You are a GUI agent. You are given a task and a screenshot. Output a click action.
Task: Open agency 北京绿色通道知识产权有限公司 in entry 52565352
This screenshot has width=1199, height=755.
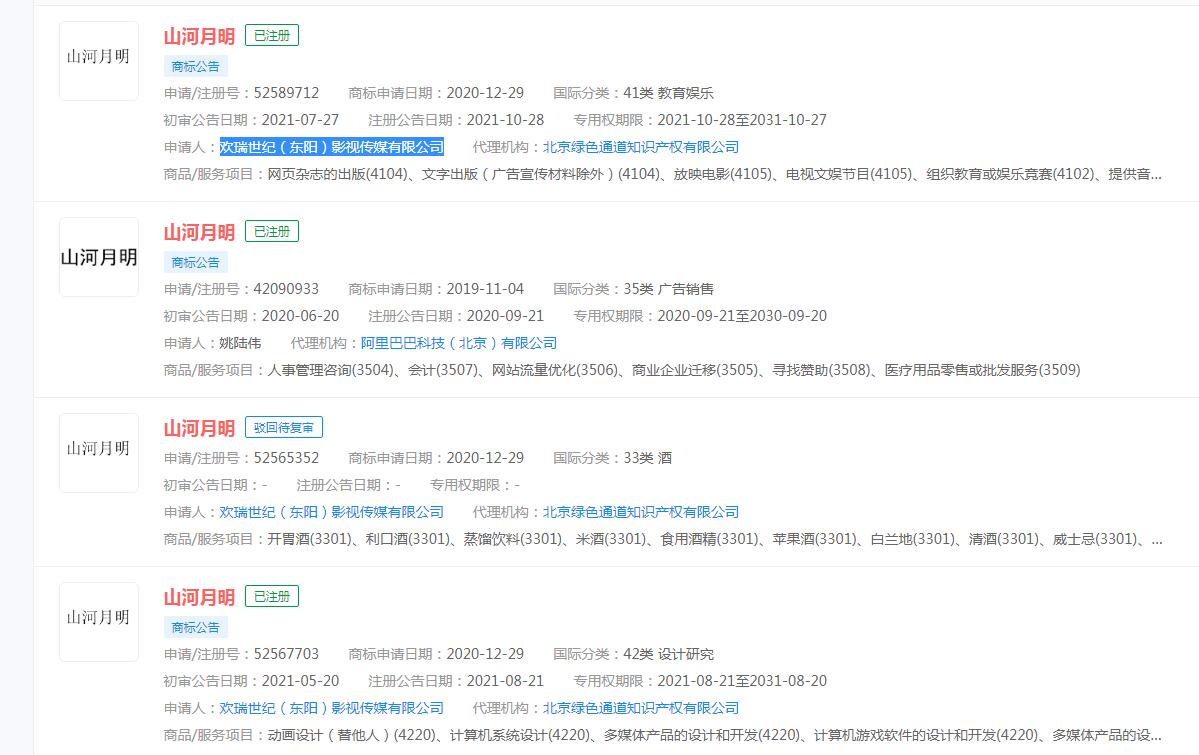[x=641, y=512]
